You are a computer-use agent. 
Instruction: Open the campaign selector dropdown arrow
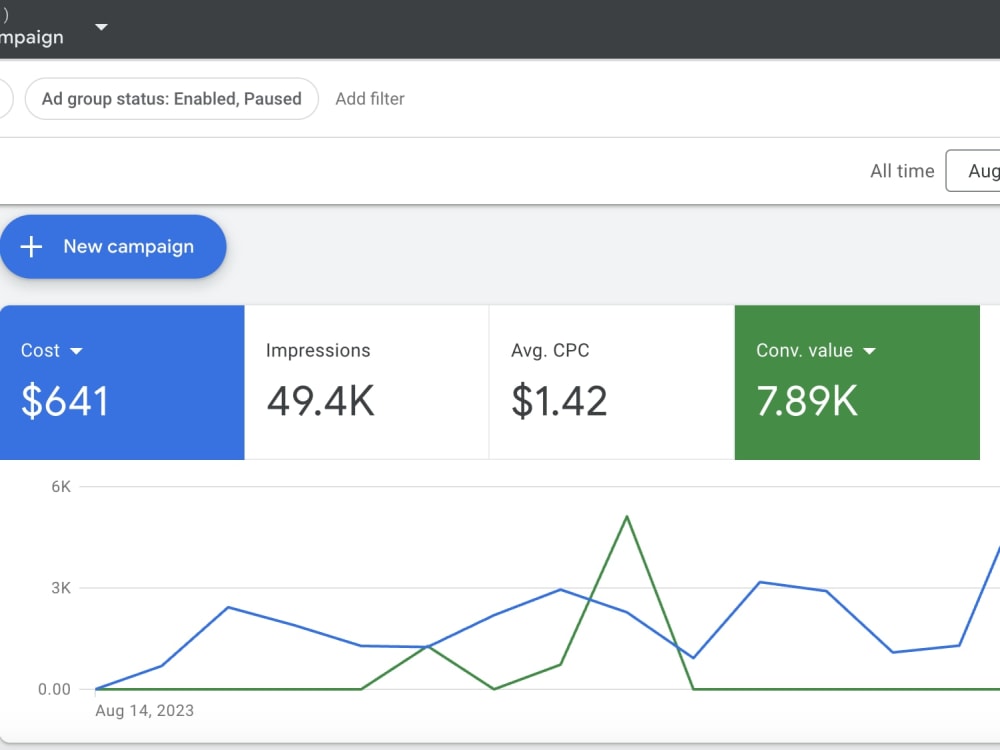[x=101, y=27]
